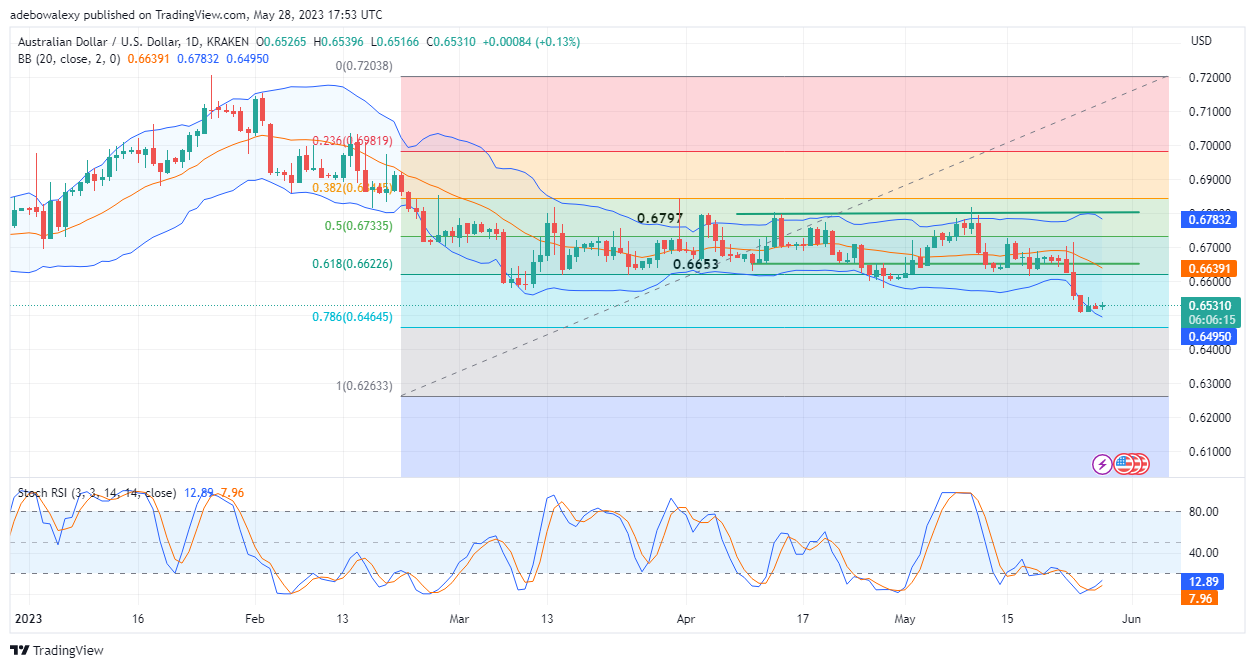Click the Apr label on the time axis
This screenshot has width=1255, height=668.
(687, 619)
